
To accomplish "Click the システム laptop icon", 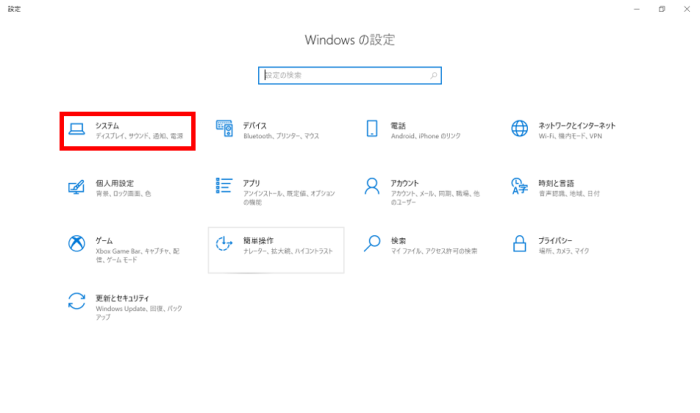I will (76, 129).
